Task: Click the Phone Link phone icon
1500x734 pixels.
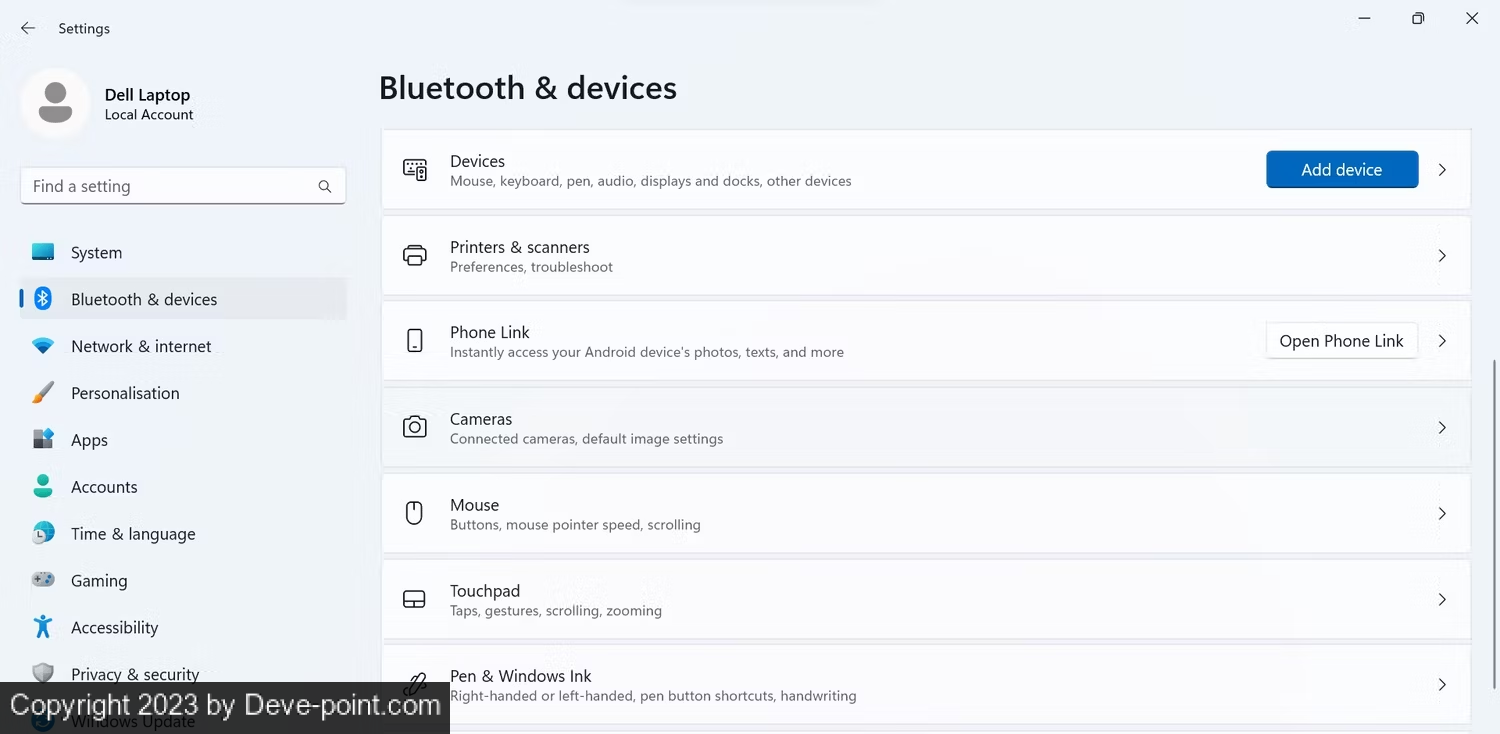Action: 415,341
